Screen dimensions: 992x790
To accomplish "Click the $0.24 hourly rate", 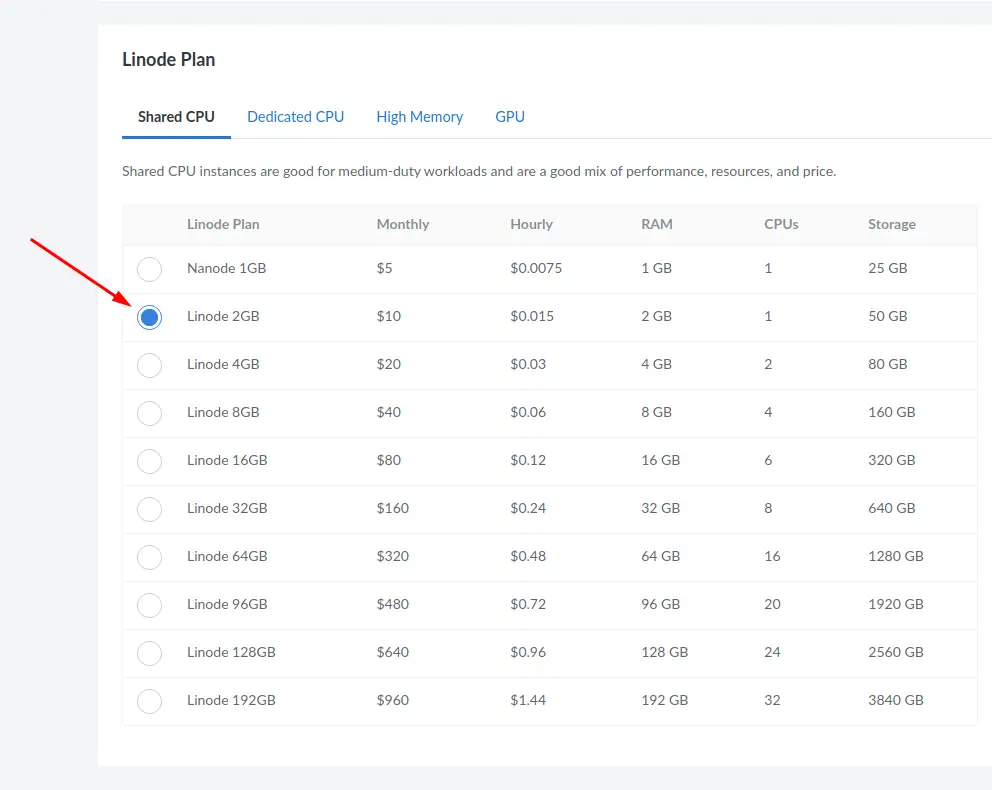I will 528,509.
